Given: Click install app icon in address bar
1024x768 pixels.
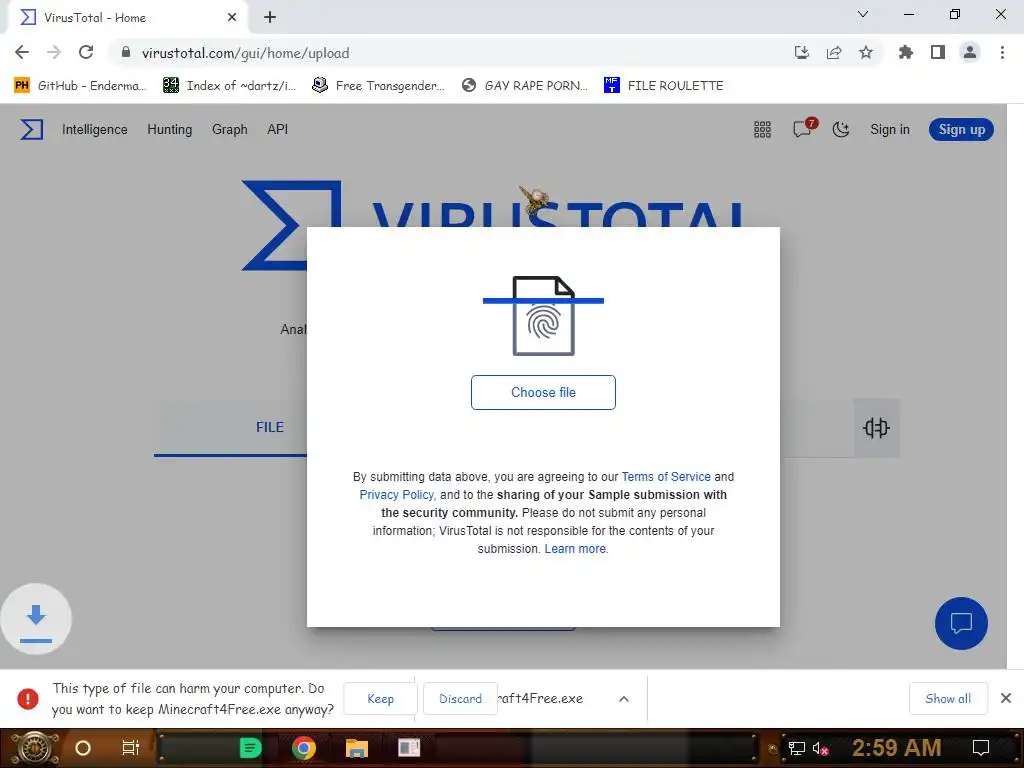Looking at the screenshot, I should coord(801,52).
